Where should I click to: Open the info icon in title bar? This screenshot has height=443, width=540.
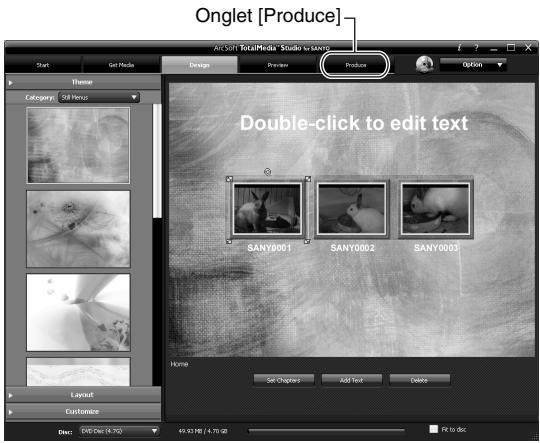459,48
